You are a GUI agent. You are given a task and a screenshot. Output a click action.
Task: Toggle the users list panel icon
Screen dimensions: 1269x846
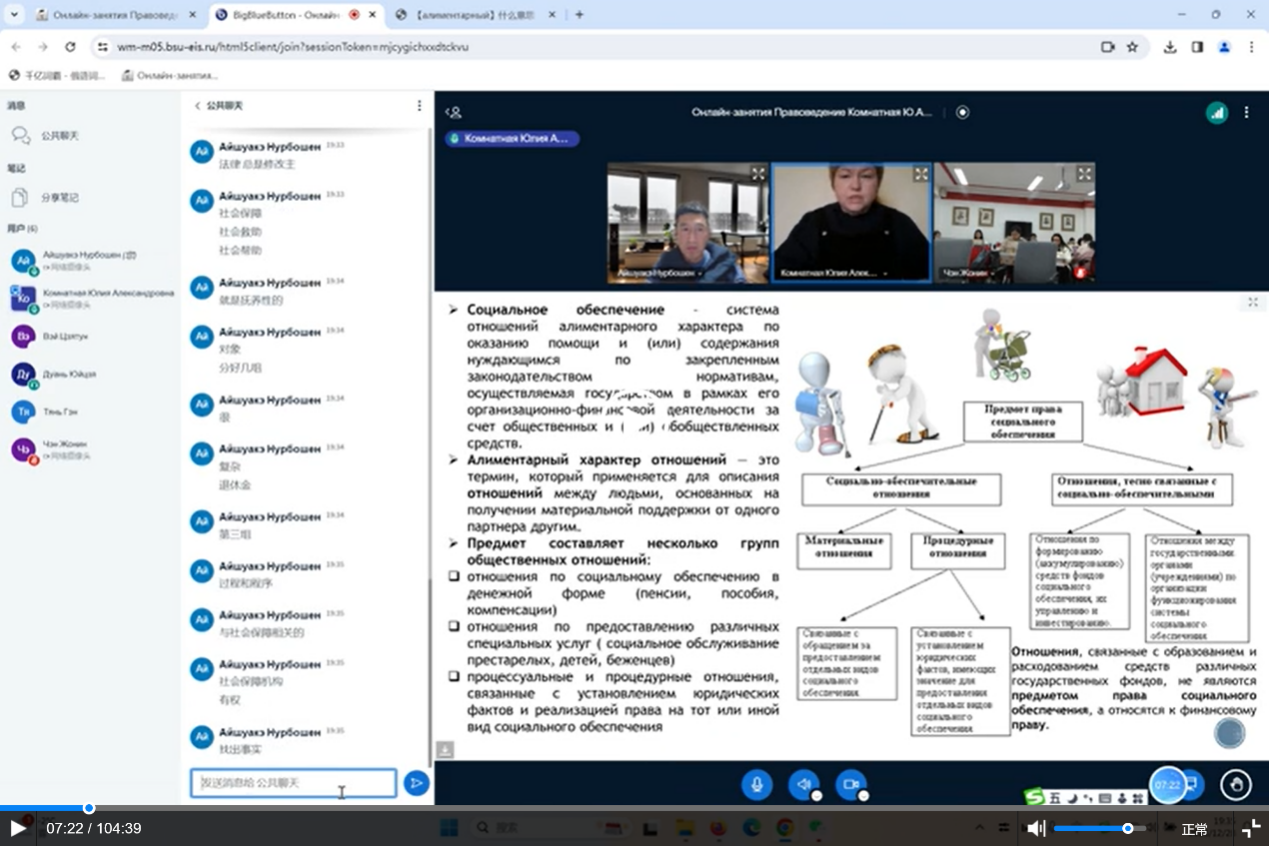point(453,113)
